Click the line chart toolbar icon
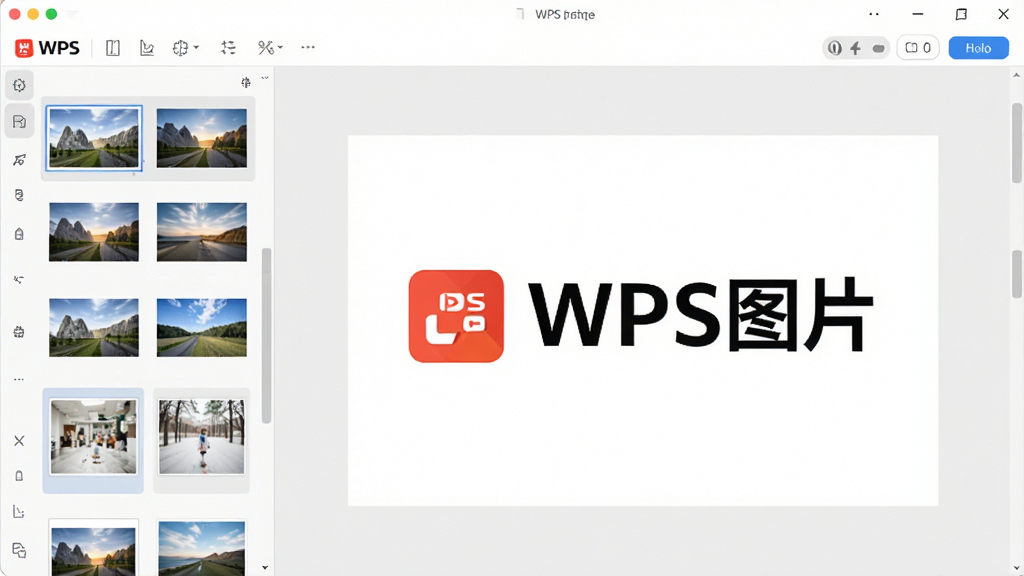This screenshot has width=1024, height=576. pos(147,48)
